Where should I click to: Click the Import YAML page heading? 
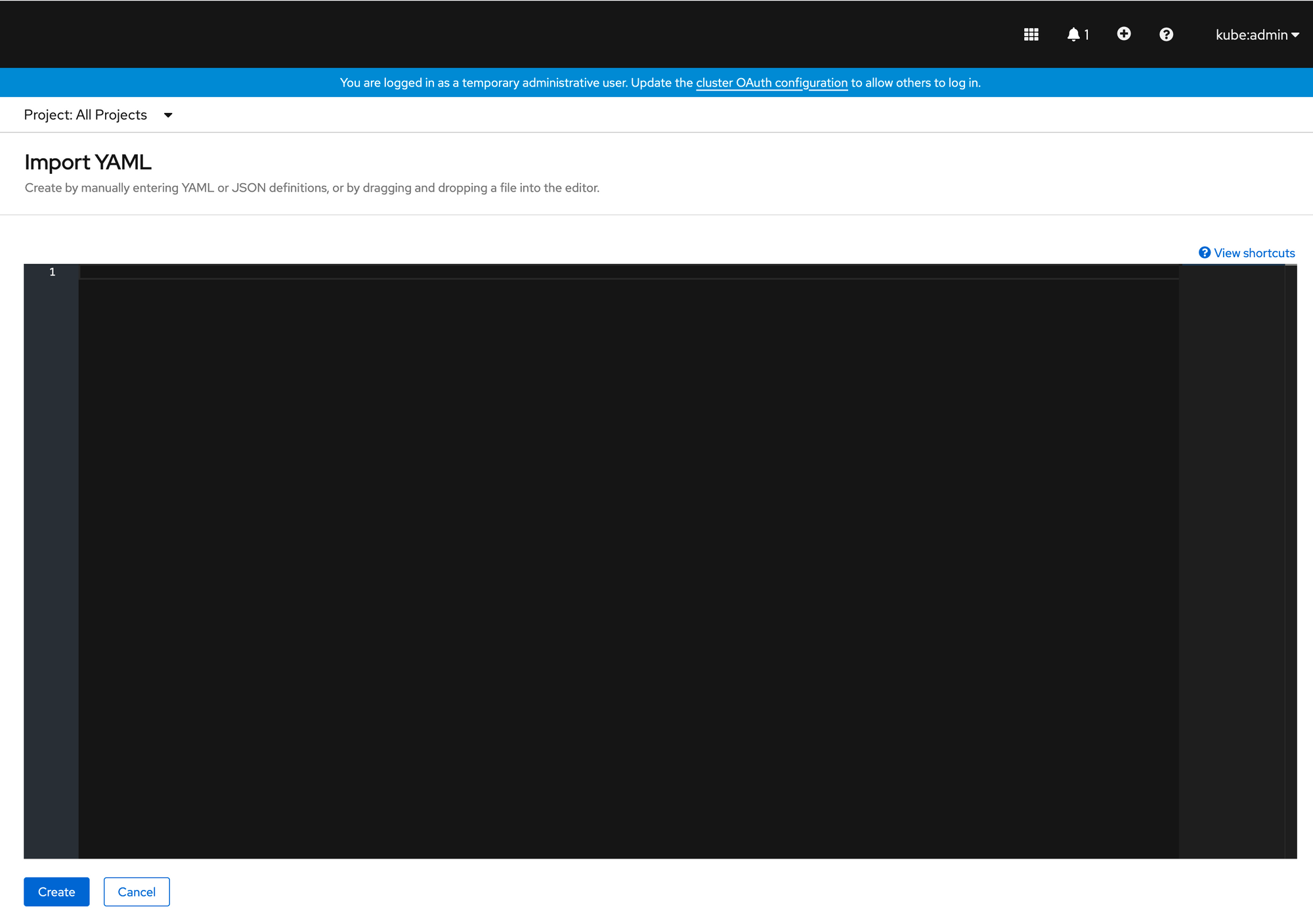point(88,162)
